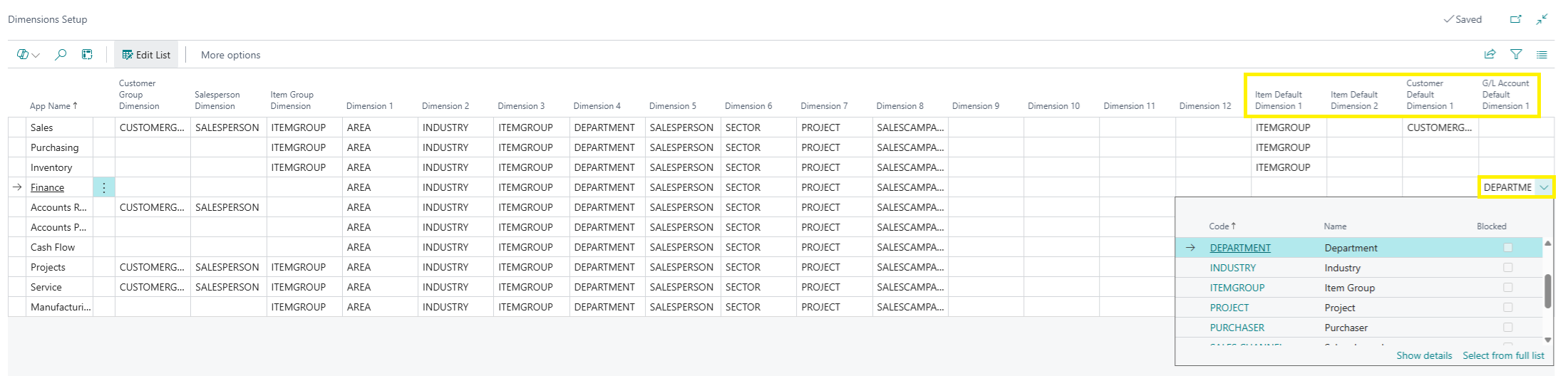Click Select from full list link
1568x376 pixels.
coord(1503,355)
